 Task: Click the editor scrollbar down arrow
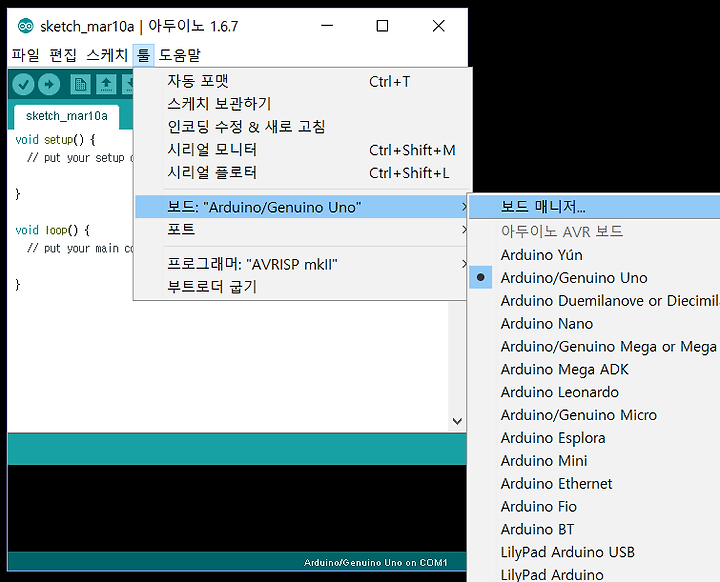pyautogui.click(x=457, y=421)
